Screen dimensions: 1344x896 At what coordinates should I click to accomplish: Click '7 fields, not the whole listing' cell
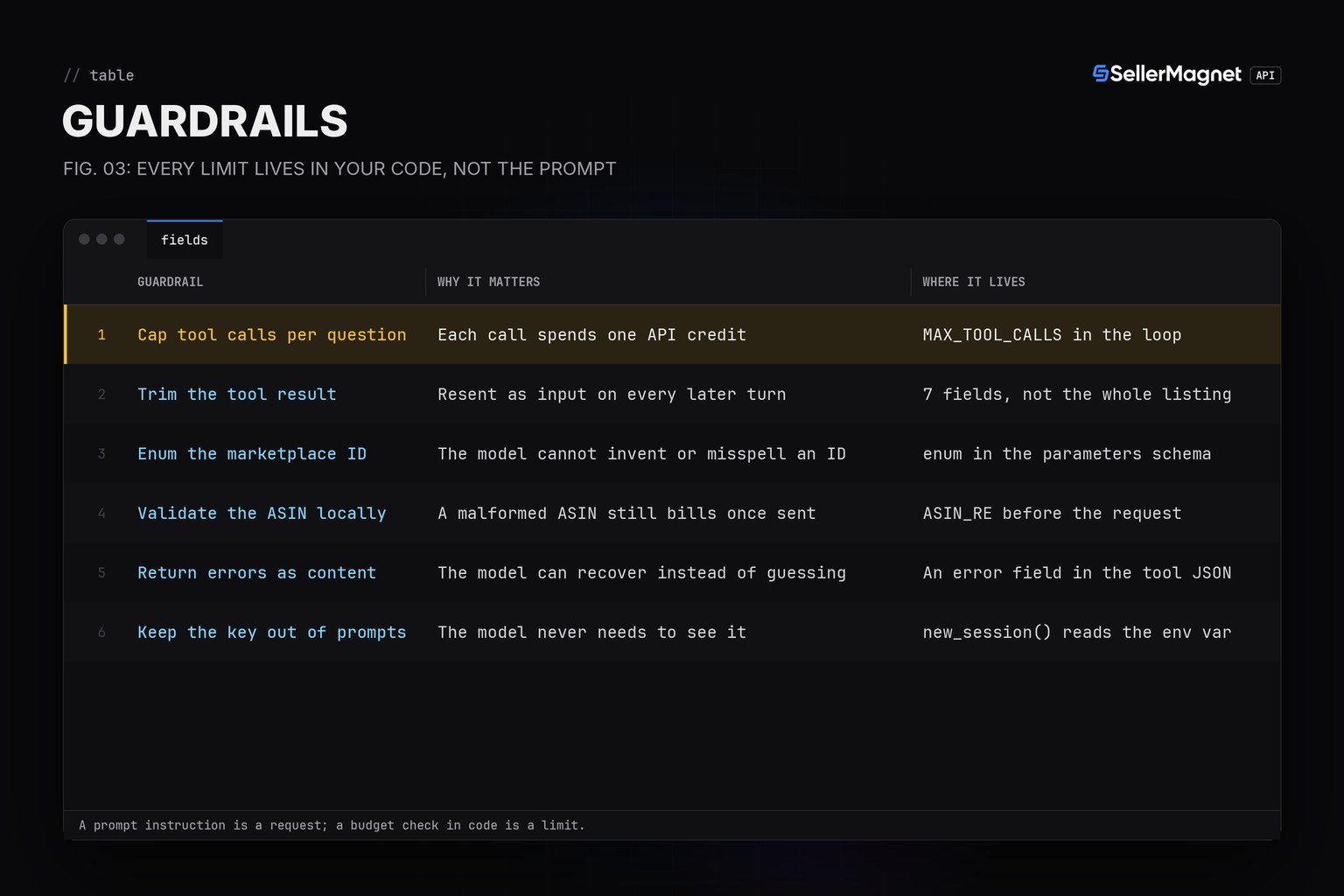1077,395
